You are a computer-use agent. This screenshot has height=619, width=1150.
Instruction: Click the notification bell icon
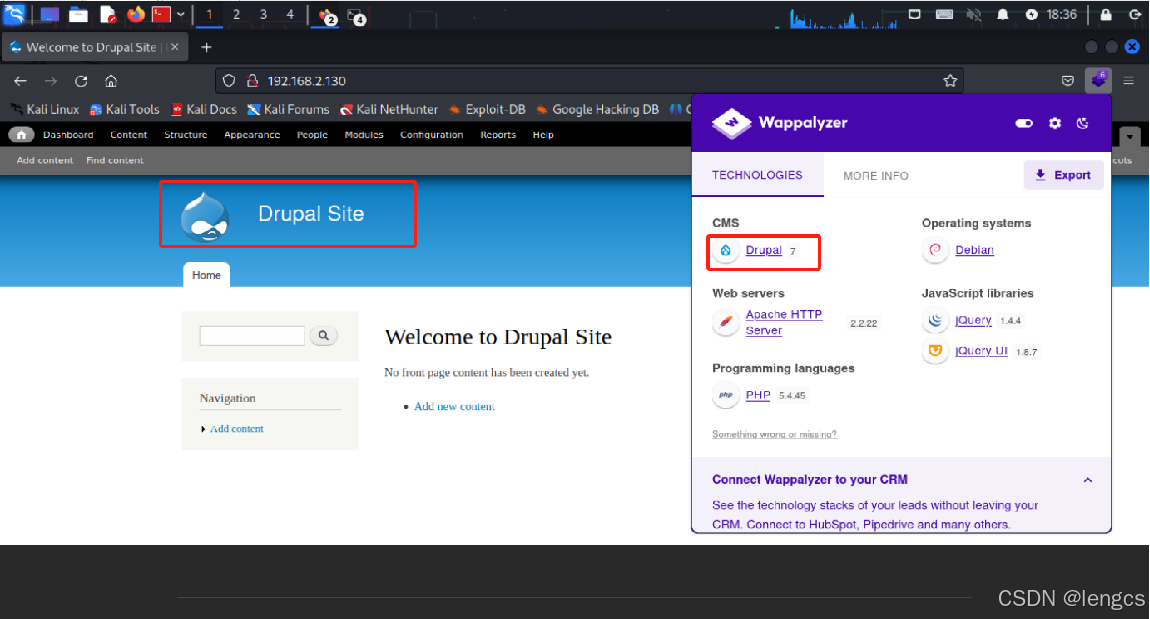click(1003, 15)
